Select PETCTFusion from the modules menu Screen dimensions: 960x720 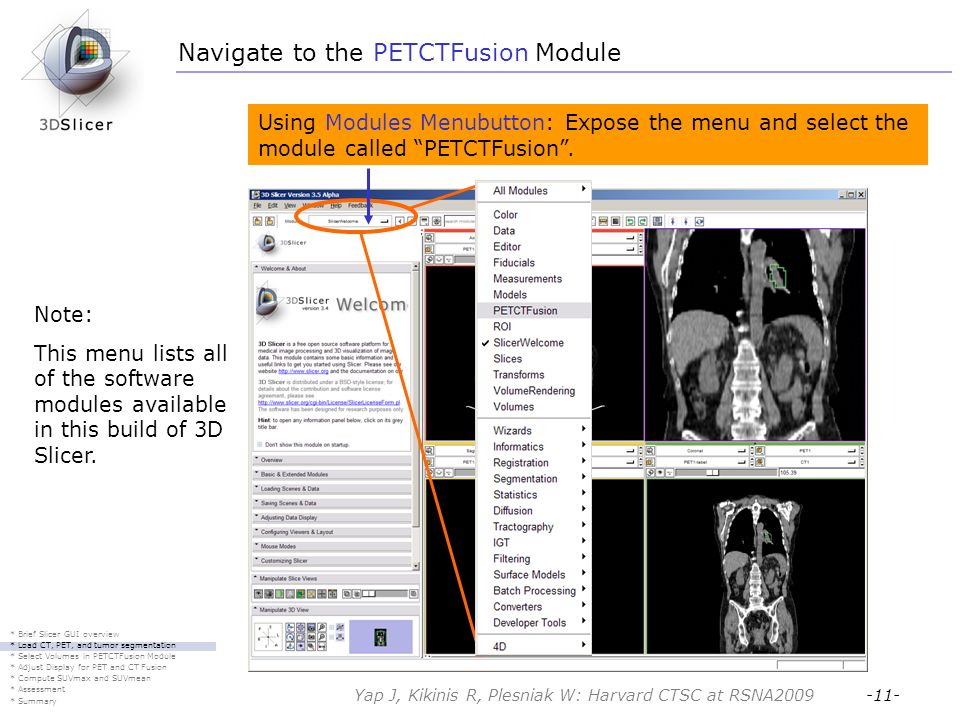(533, 310)
